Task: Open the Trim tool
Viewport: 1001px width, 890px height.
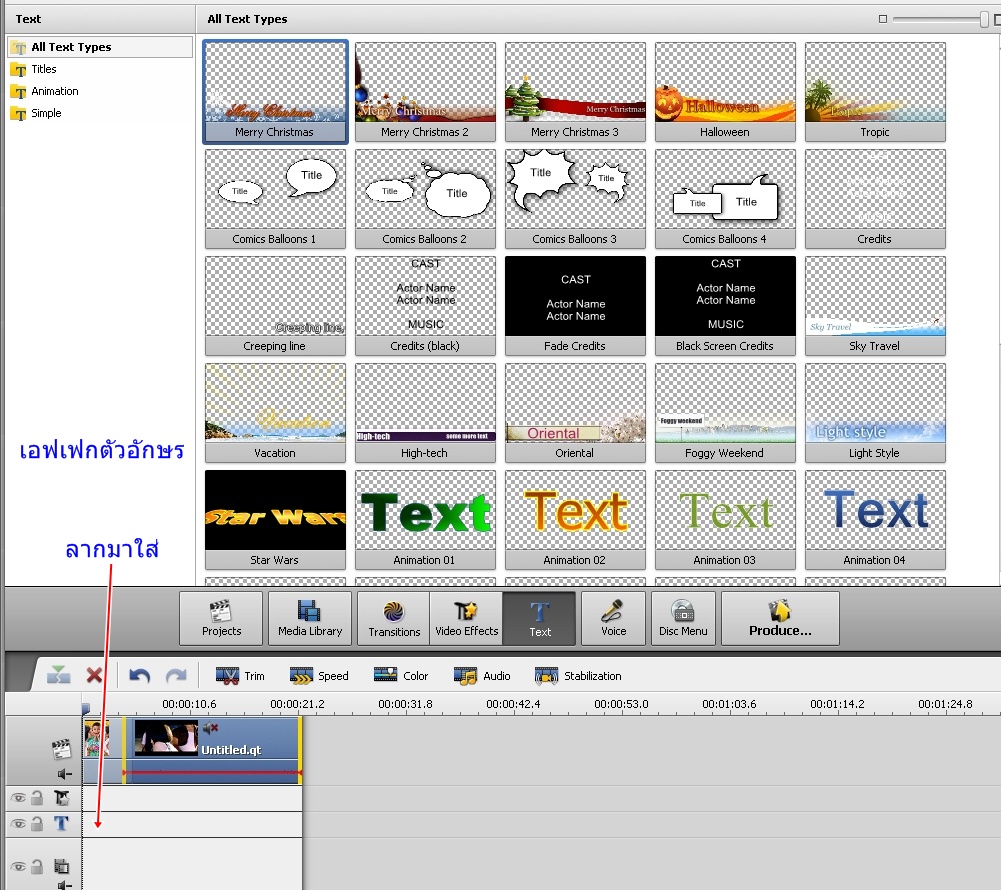Action: [240, 675]
